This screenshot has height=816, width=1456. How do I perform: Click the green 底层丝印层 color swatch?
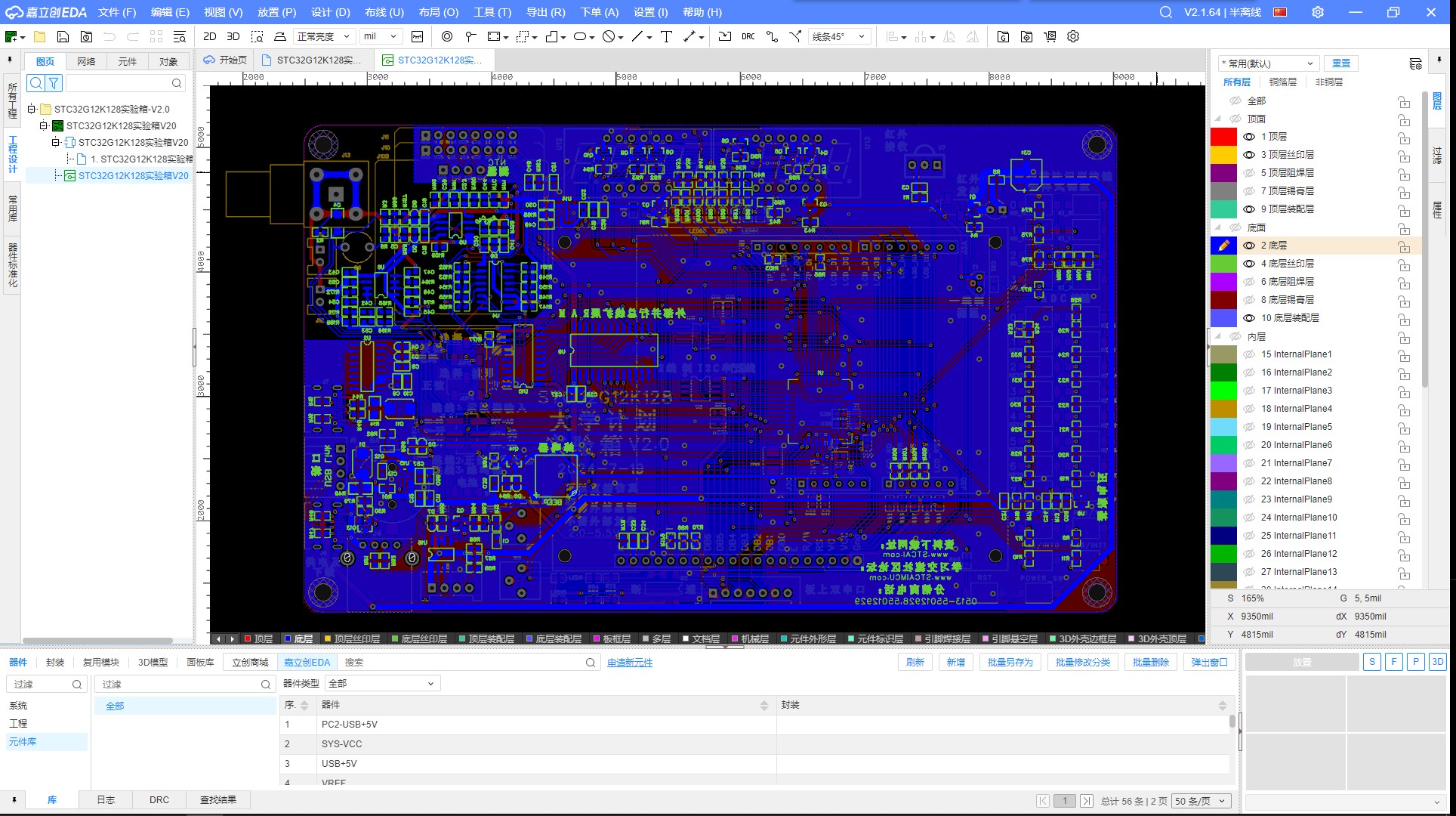coord(1223,264)
